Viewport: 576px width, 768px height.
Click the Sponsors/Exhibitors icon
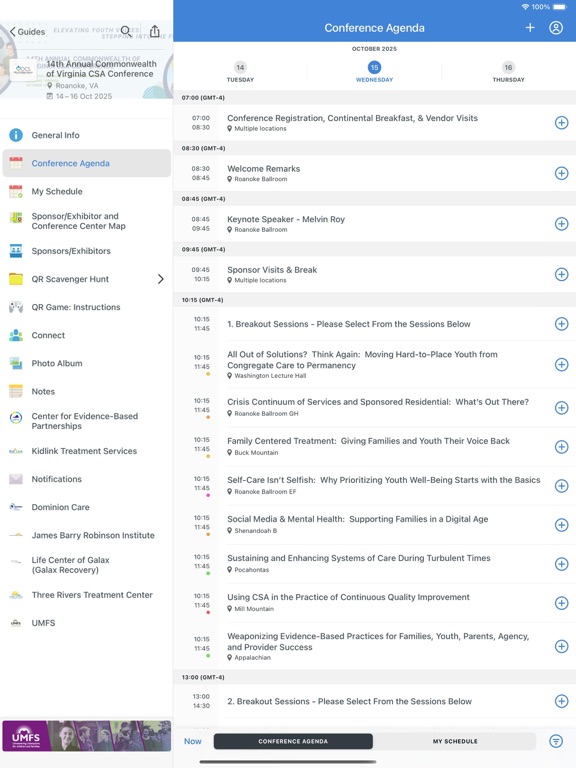pos(16,251)
